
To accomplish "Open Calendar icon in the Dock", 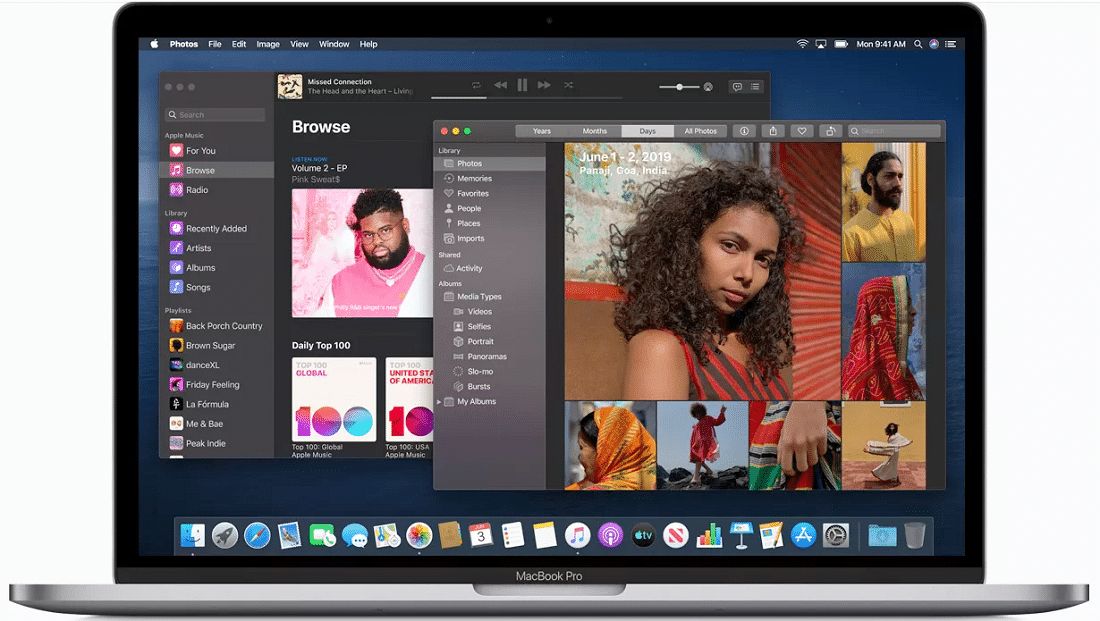I will [481, 535].
